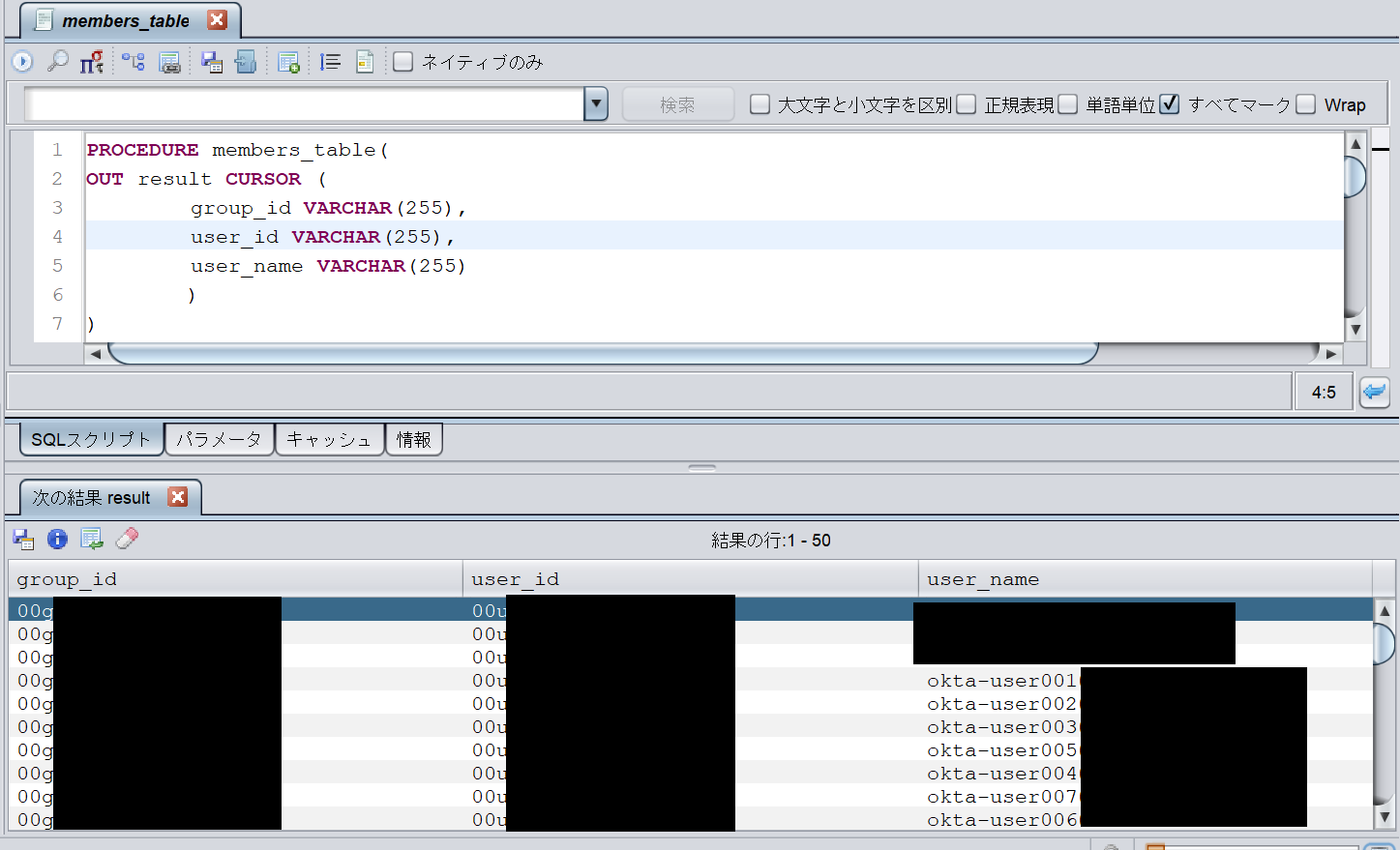Close the 次の結果 result tab
The width and height of the screenshot is (1400, 850).
178,496
